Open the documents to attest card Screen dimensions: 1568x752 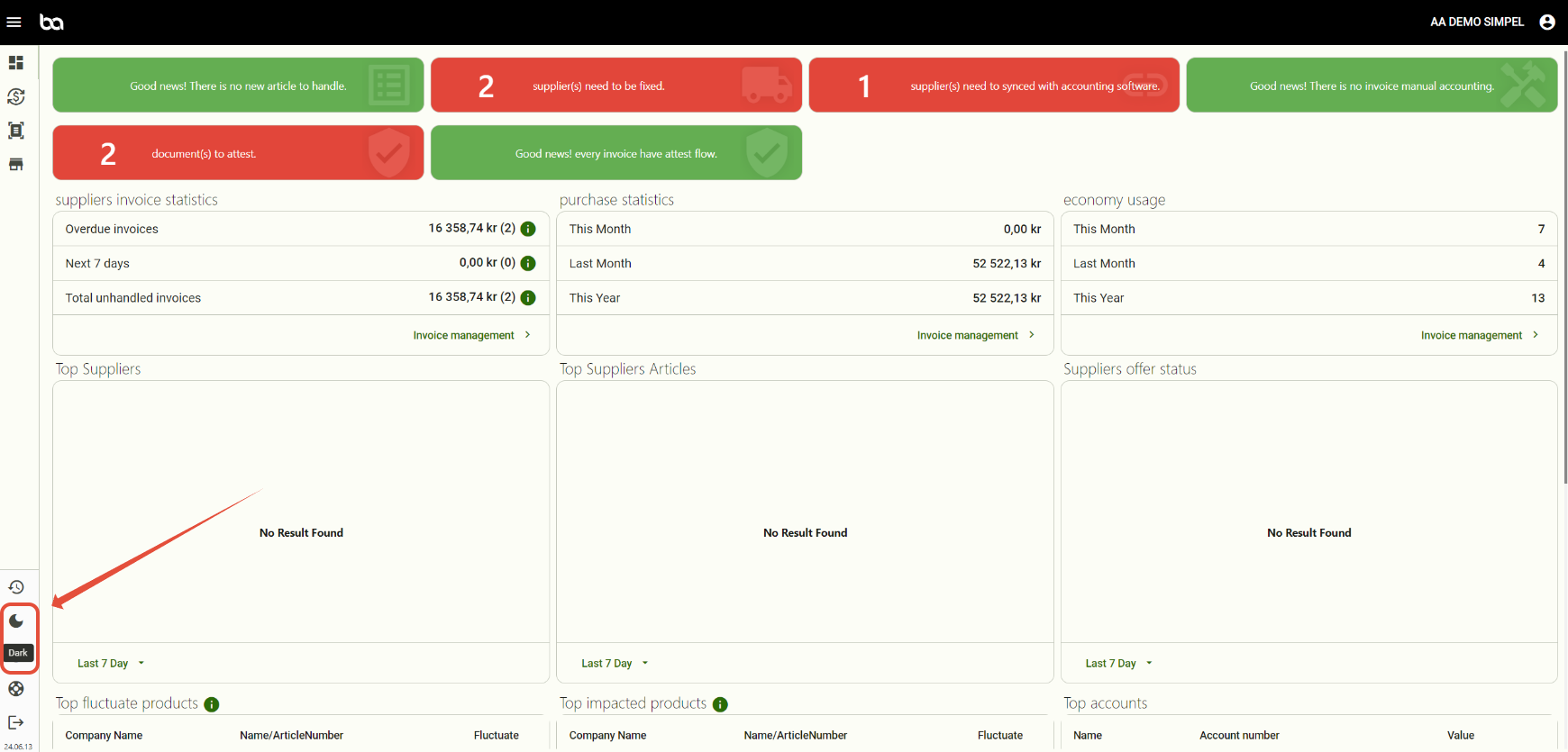pos(238,152)
